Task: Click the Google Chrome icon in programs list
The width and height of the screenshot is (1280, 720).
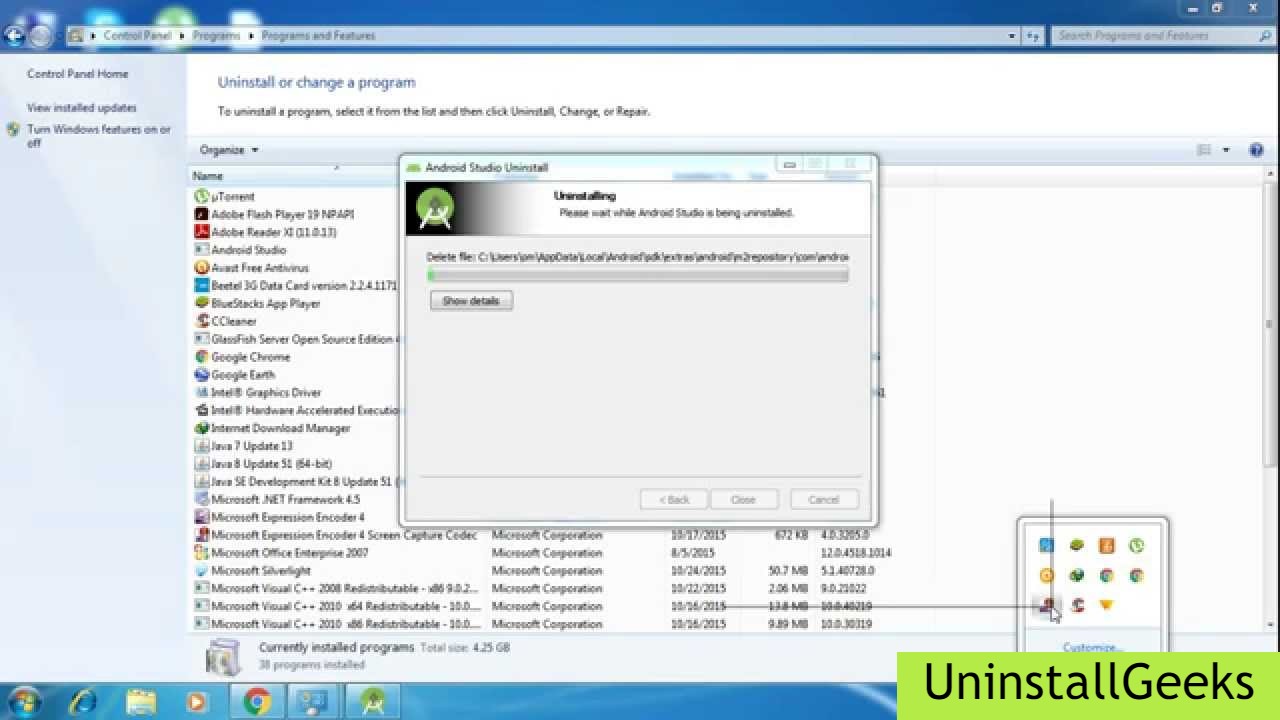Action: 201,357
